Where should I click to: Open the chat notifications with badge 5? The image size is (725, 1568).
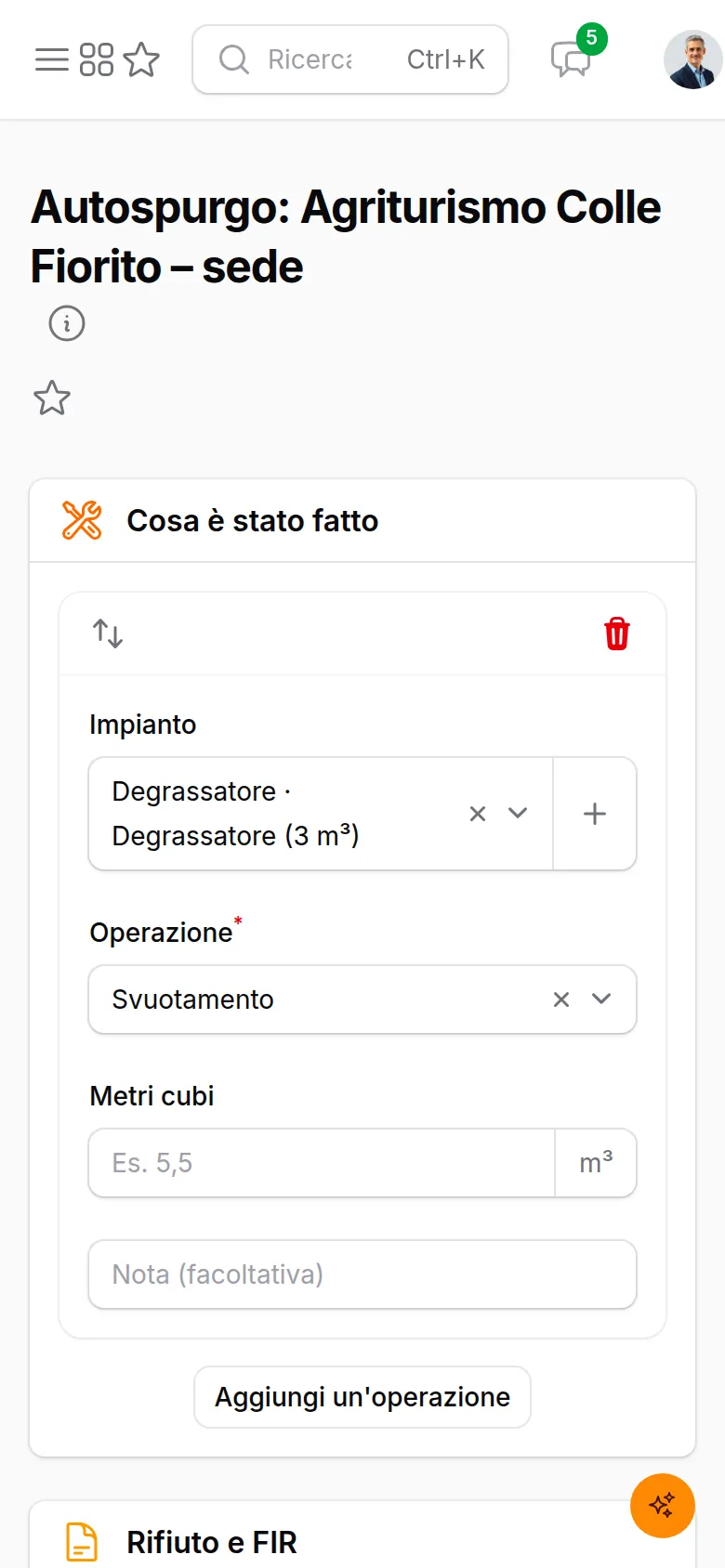[571, 59]
